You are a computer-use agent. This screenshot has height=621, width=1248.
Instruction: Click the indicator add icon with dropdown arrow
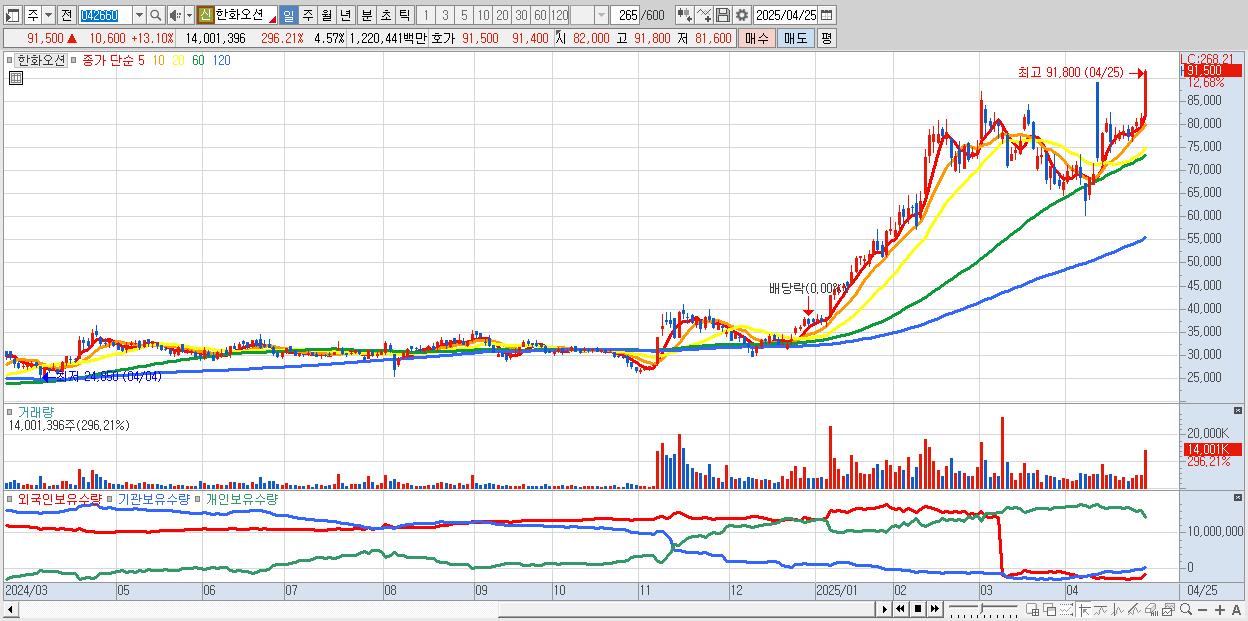click(685, 15)
